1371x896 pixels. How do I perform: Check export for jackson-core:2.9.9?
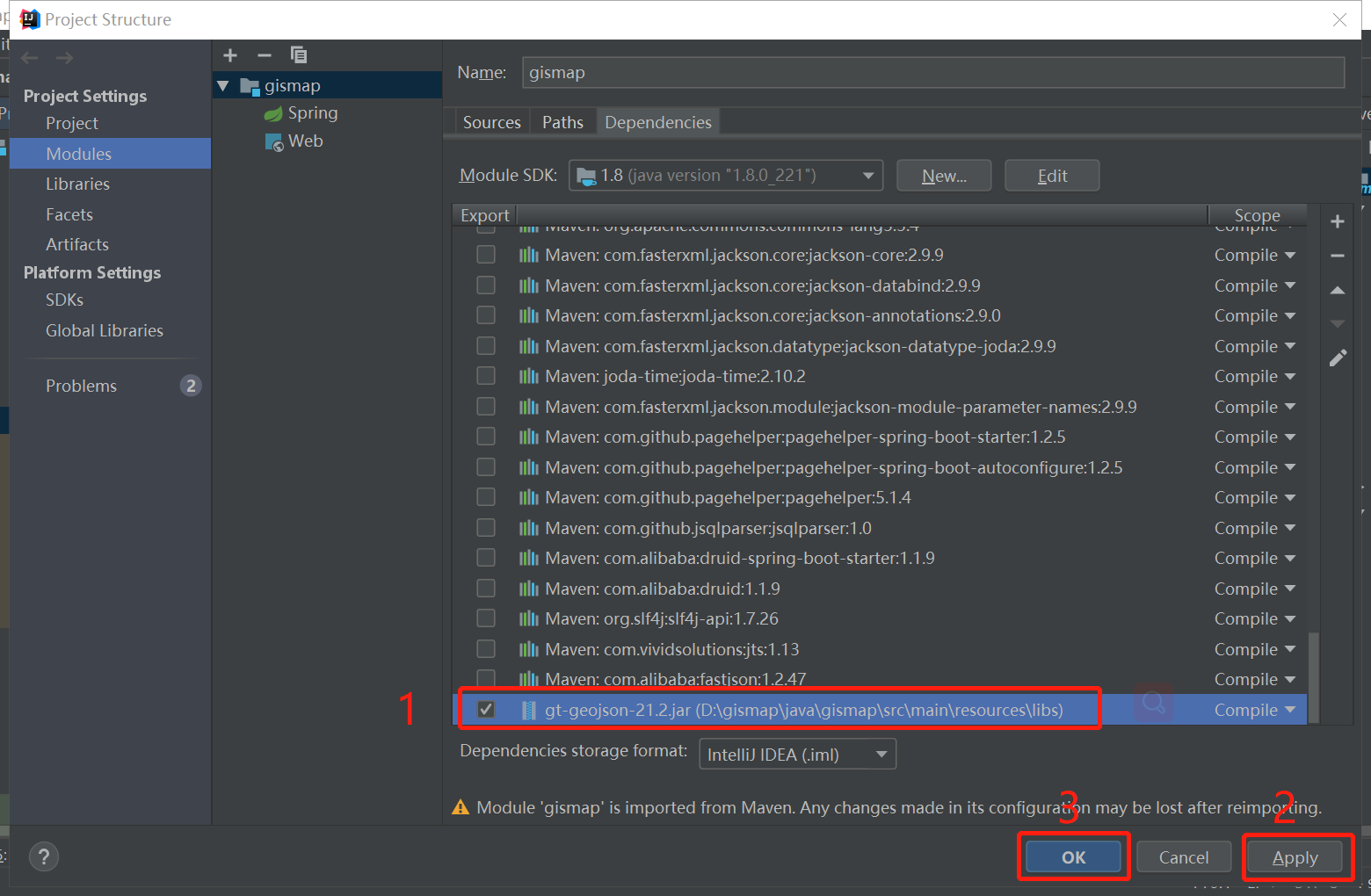pos(485,254)
